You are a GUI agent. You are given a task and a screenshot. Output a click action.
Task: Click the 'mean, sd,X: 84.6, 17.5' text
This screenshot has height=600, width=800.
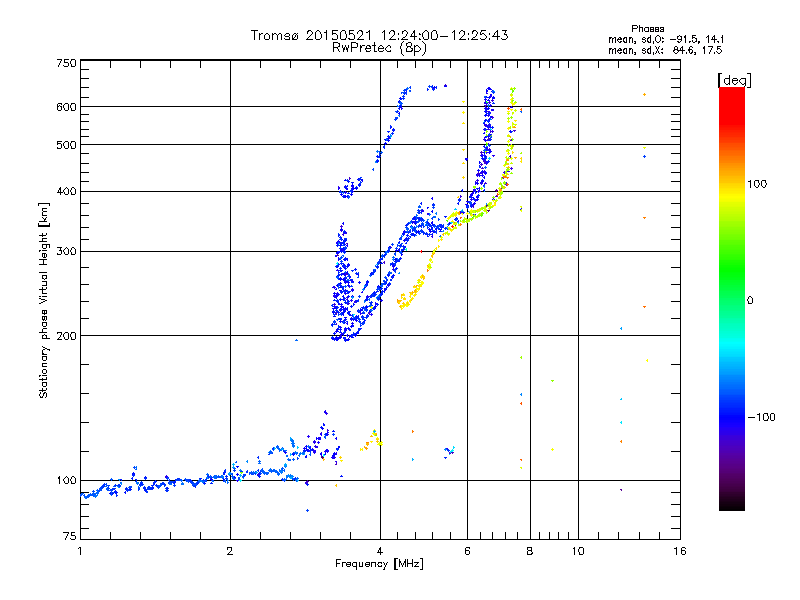tap(665, 51)
